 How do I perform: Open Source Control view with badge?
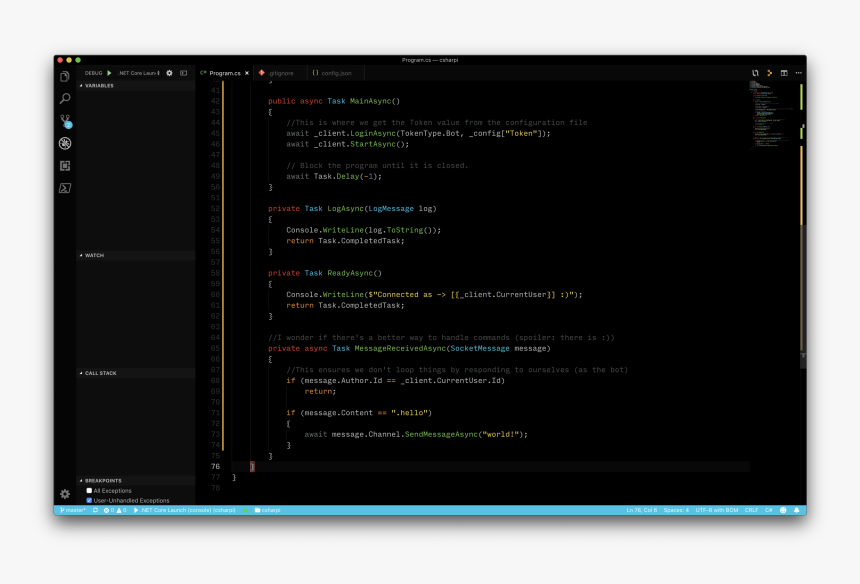pos(65,121)
